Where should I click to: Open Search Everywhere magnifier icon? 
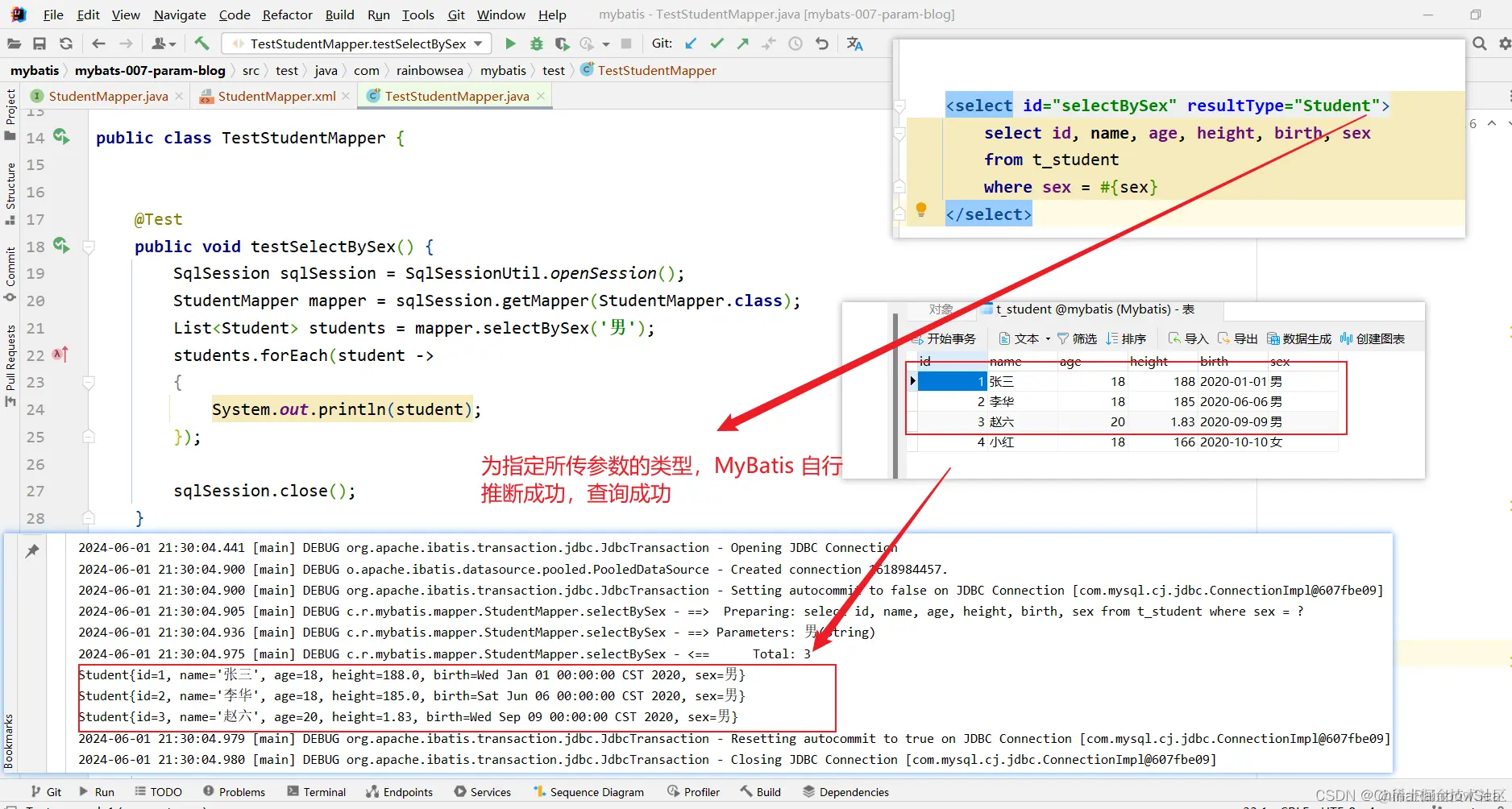(1480, 44)
